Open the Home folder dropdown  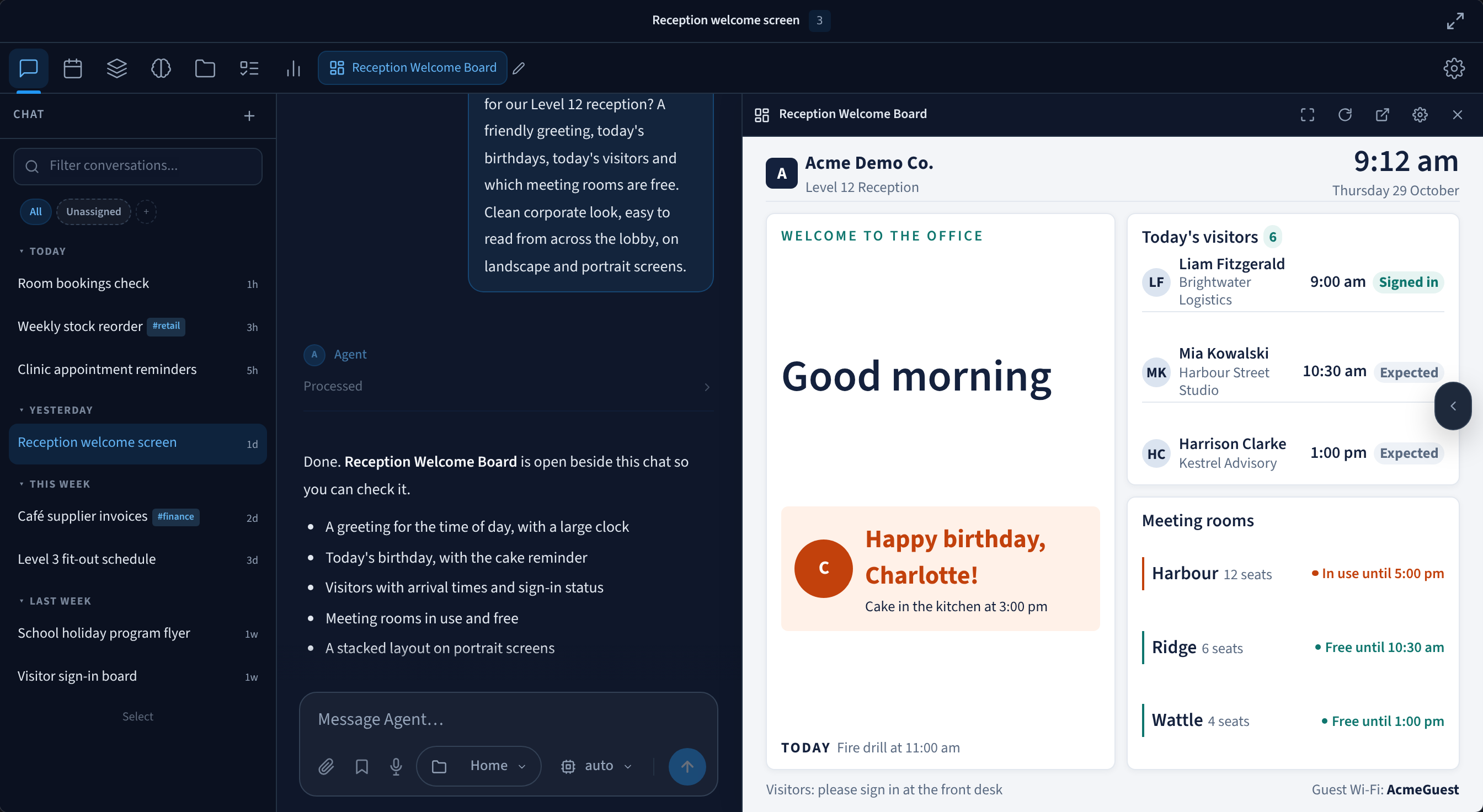[479, 766]
